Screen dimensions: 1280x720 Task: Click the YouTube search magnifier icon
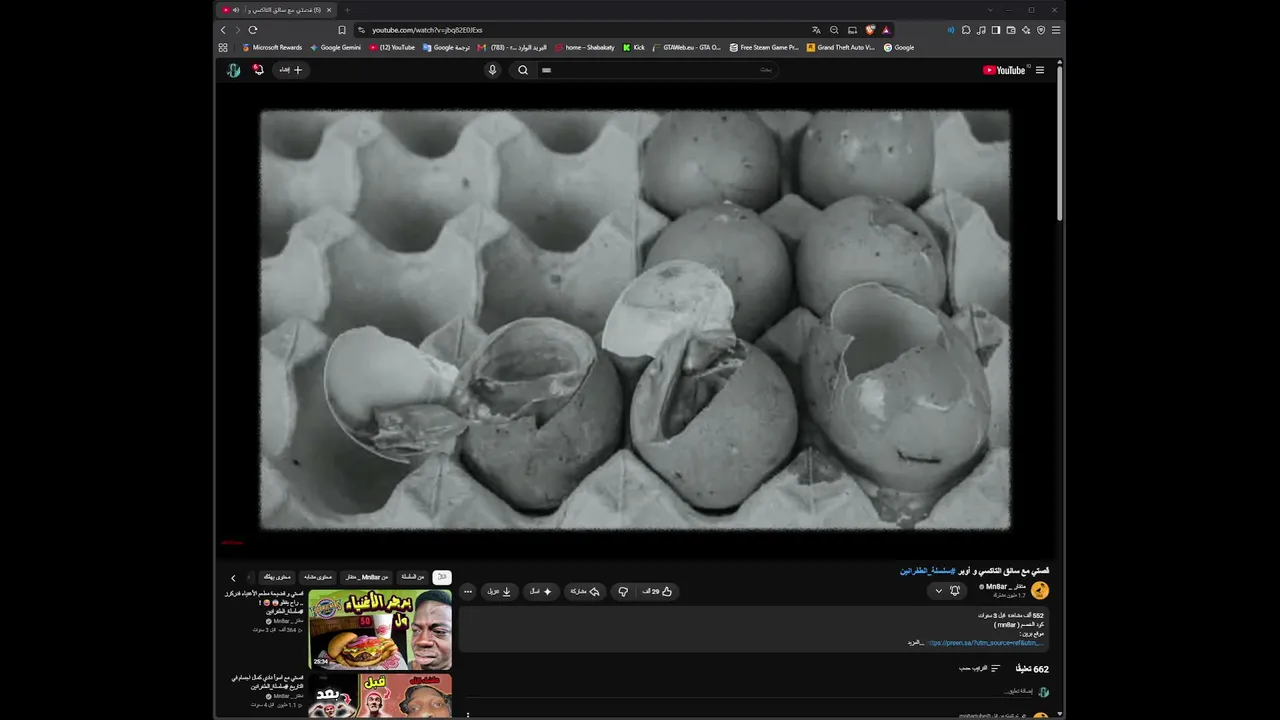pos(523,70)
